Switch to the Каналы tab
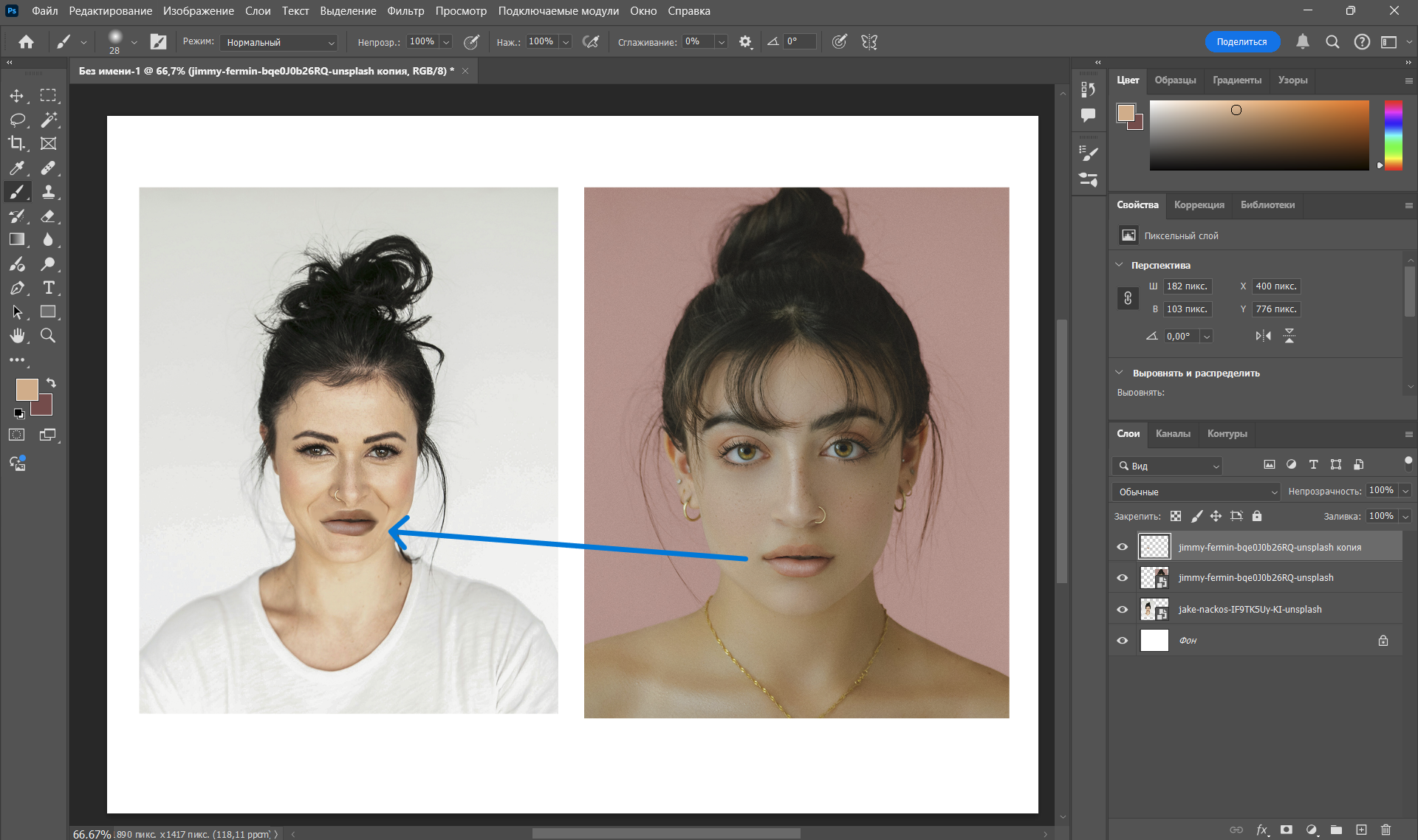Screen dimensions: 1418x840 click(1173, 434)
